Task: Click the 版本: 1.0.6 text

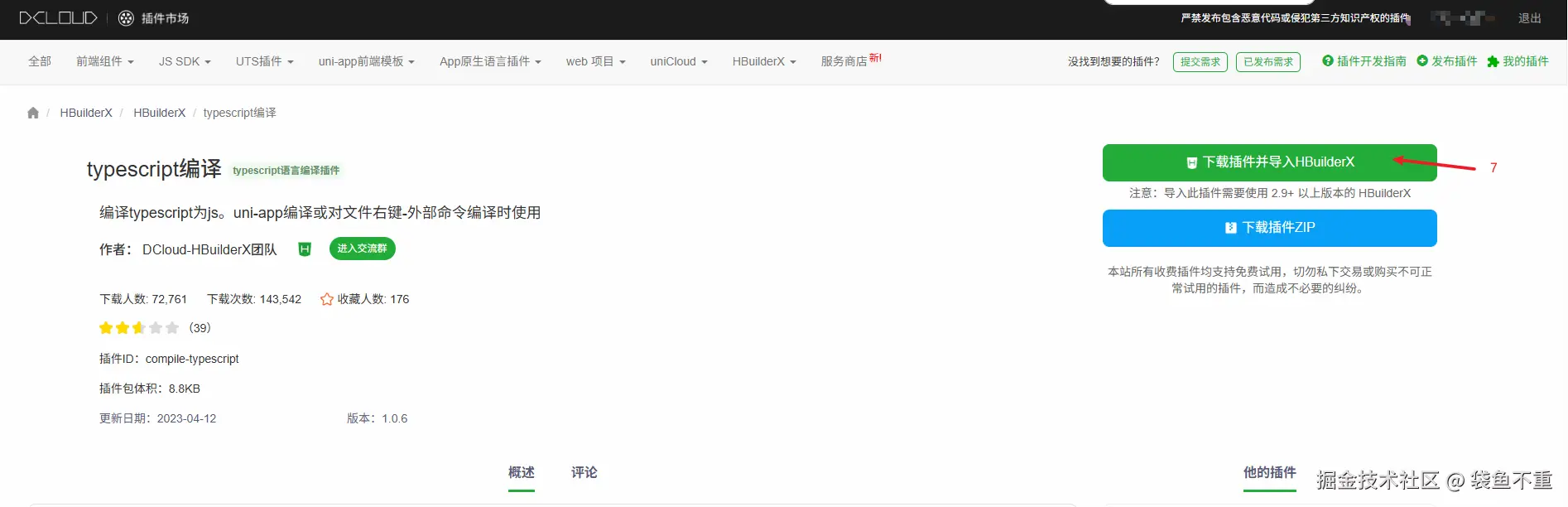Action: click(x=378, y=418)
